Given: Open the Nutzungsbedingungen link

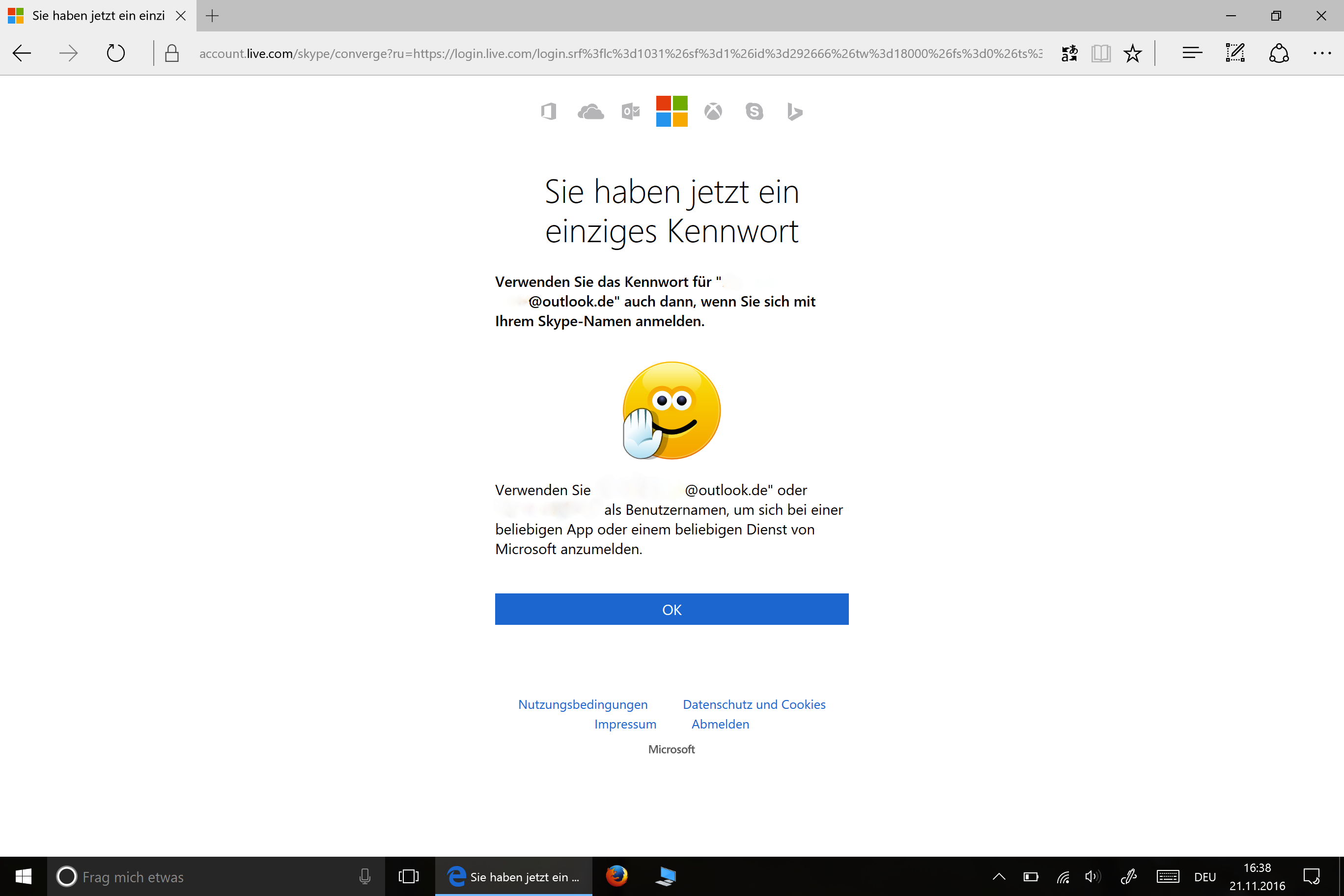Looking at the screenshot, I should 583,704.
